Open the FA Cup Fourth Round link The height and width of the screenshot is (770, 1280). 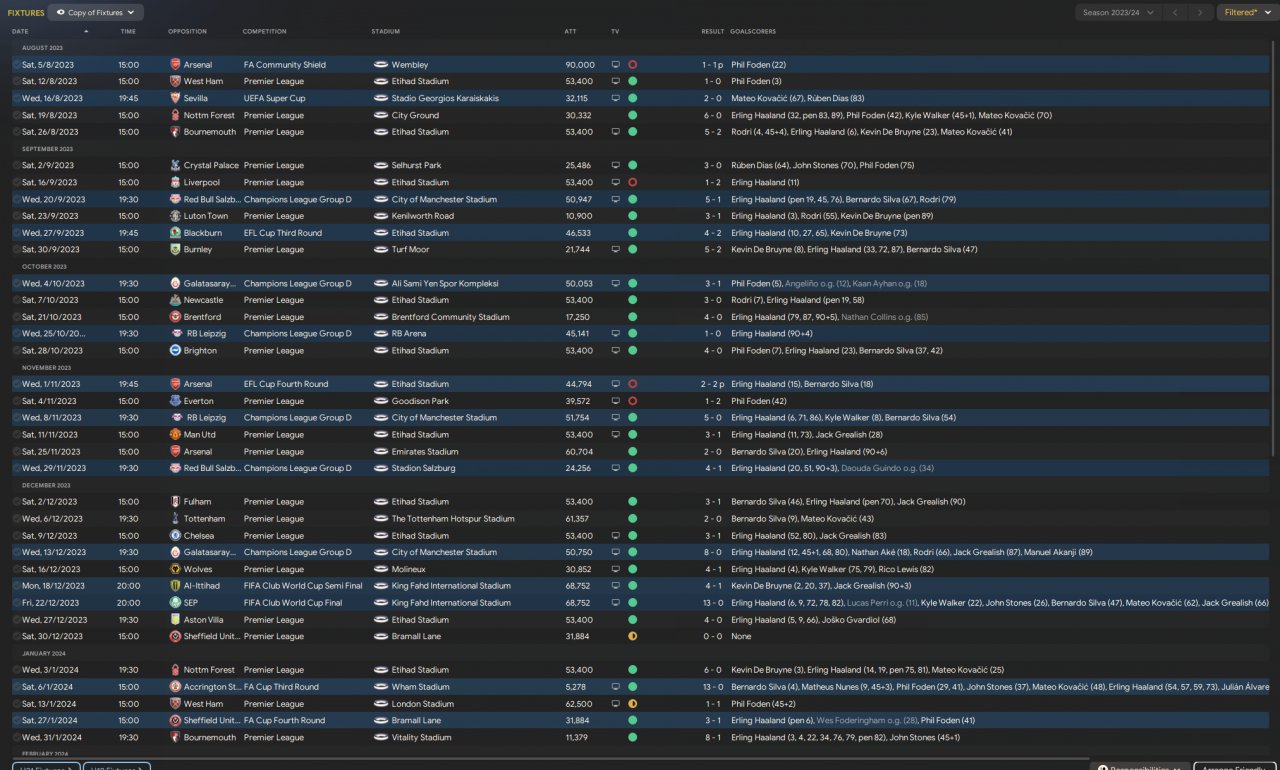[285, 721]
